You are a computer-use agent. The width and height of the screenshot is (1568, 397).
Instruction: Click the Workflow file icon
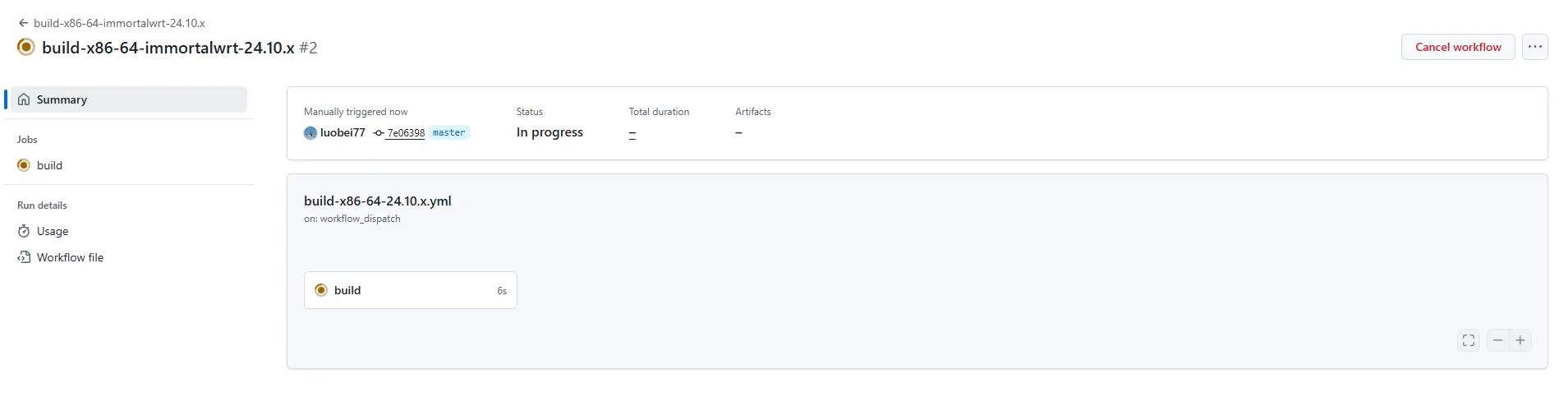[x=24, y=257]
